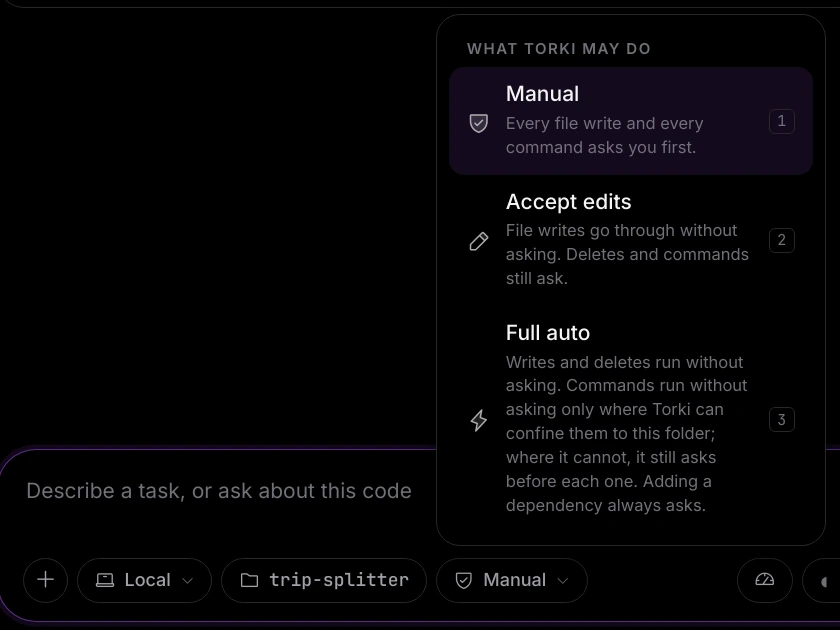Collapse the Manual permissions dropdown in toolbar
Screen dimensions: 840x630
512,580
